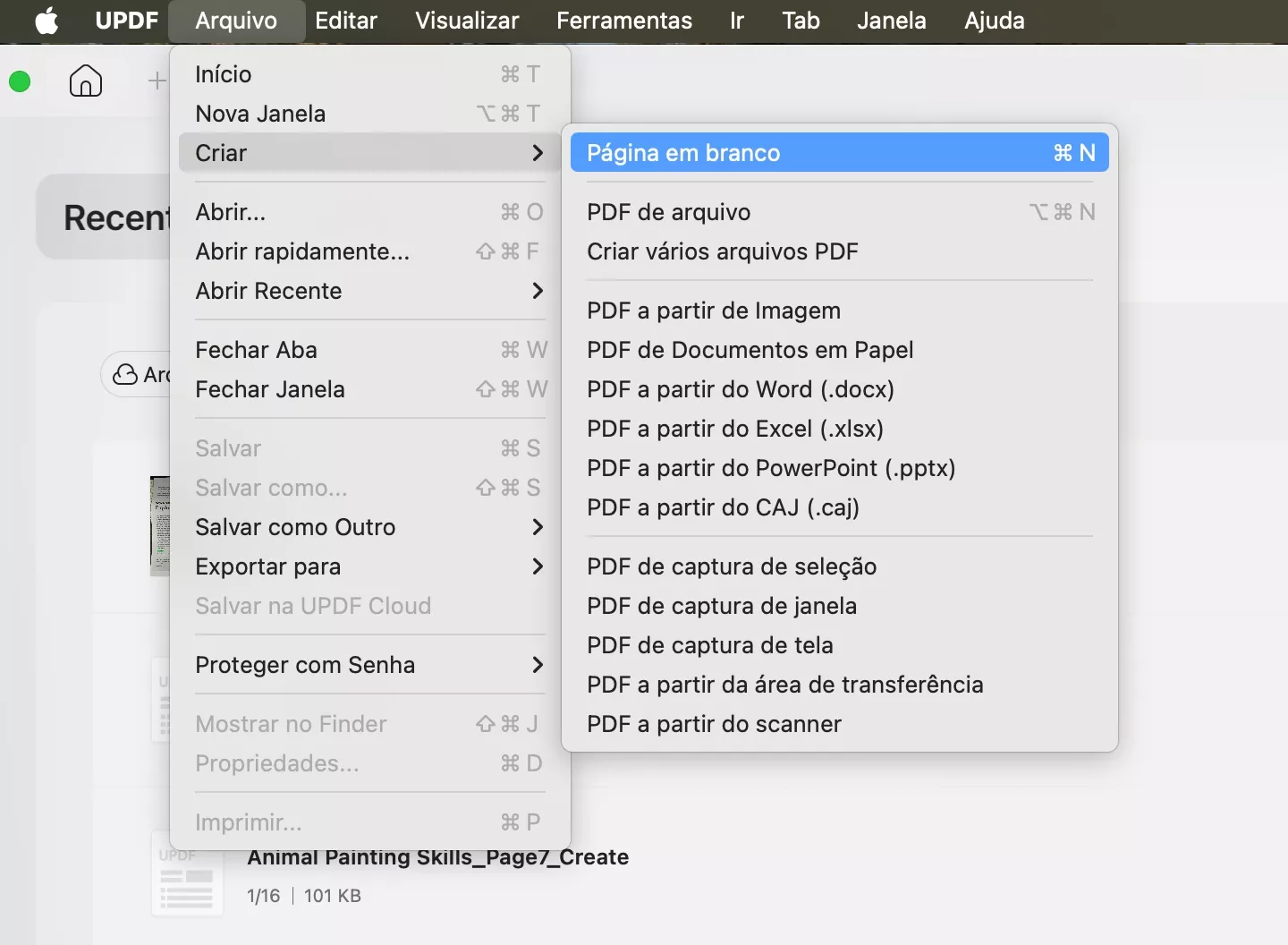This screenshot has height=945, width=1288.
Task: Select PDF de captura de janela
Action: tap(840, 606)
